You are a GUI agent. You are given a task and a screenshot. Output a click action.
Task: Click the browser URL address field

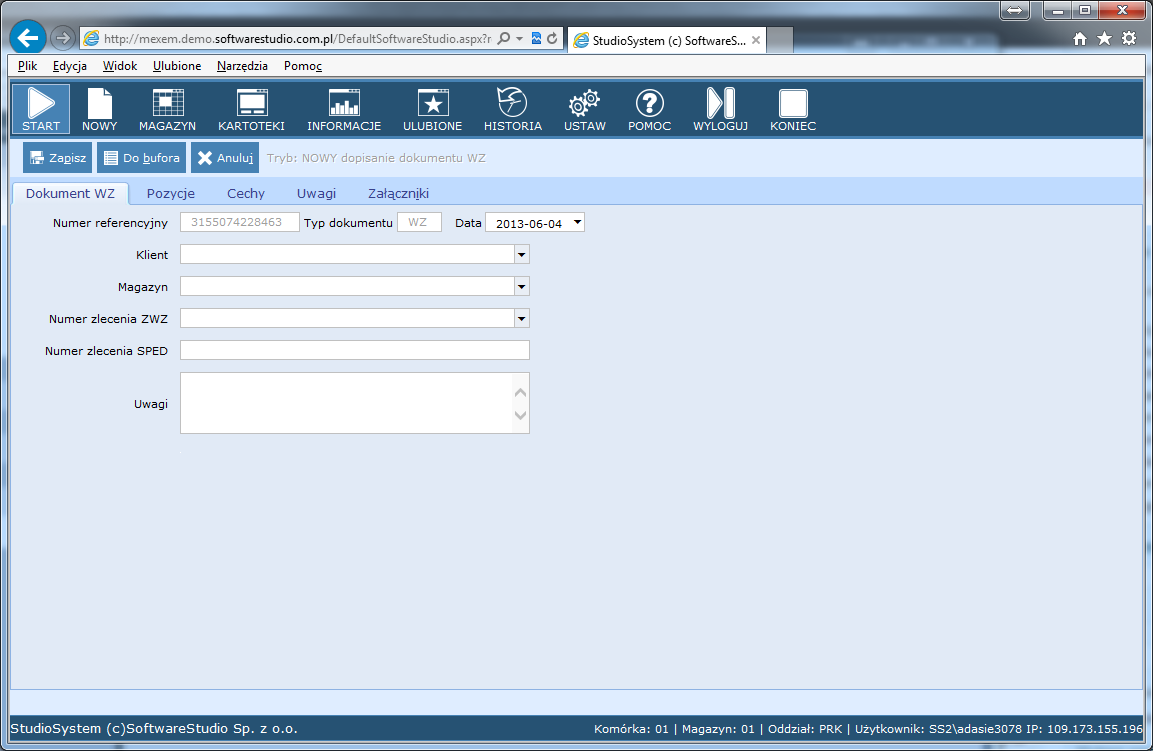[x=297, y=38]
